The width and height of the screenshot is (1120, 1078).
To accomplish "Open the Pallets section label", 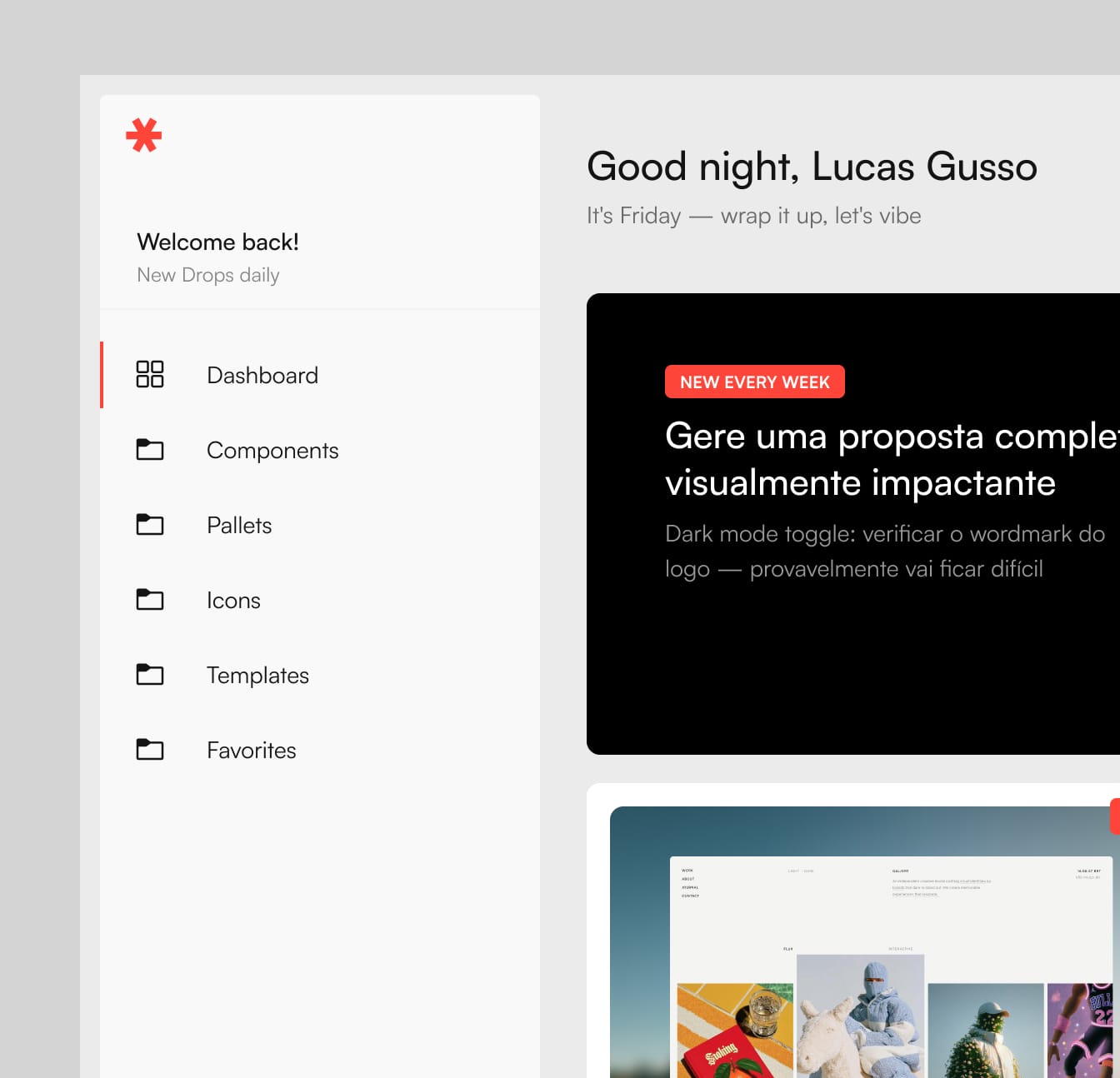I will tap(239, 526).
